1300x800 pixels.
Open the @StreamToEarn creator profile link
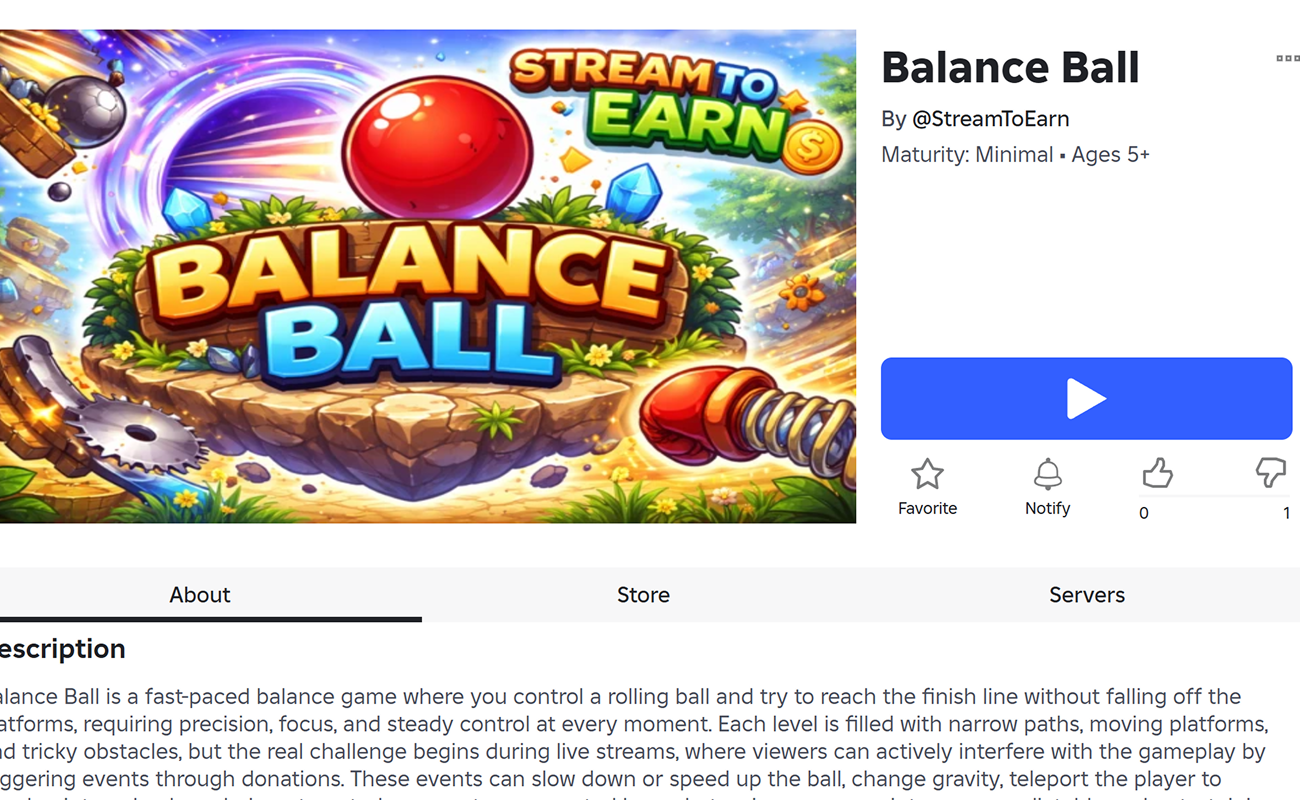click(x=990, y=119)
